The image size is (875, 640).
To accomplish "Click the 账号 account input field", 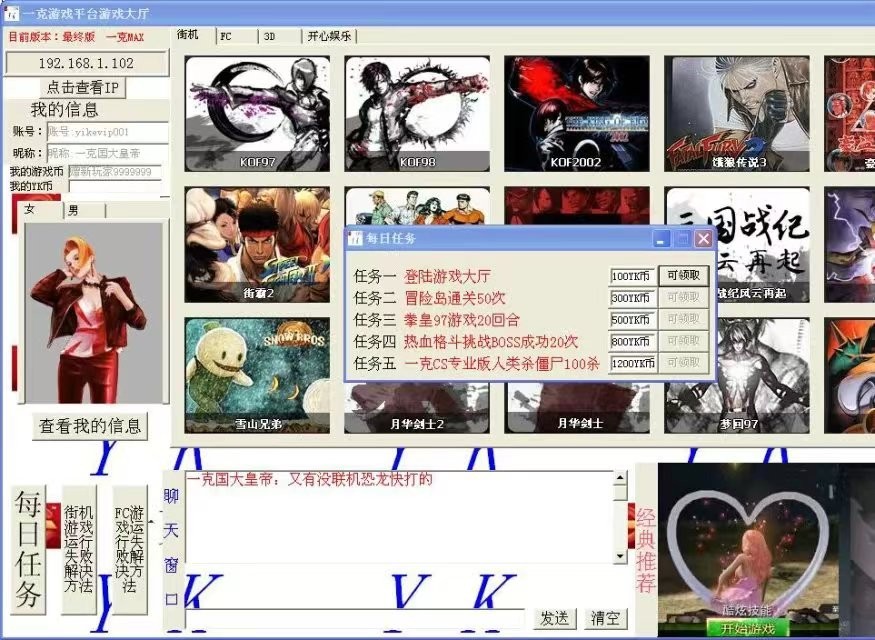I will 108,132.
